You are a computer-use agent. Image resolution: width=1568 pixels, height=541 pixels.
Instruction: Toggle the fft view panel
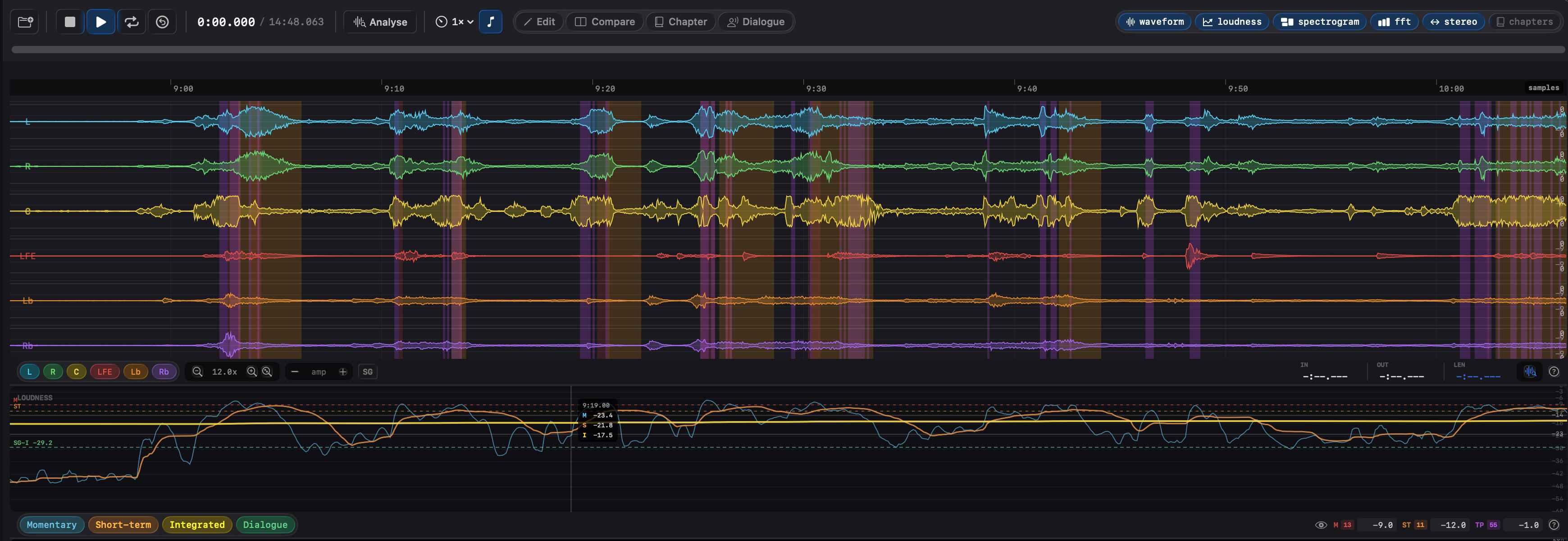1395,22
